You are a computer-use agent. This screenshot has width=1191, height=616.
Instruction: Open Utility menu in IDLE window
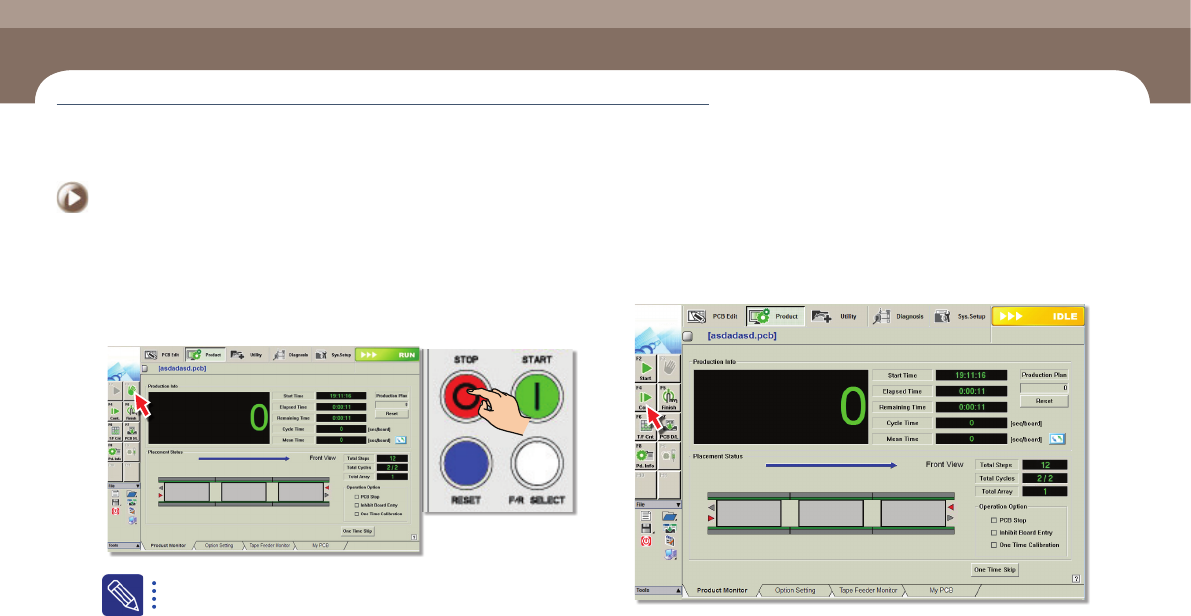click(x=836, y=316)
